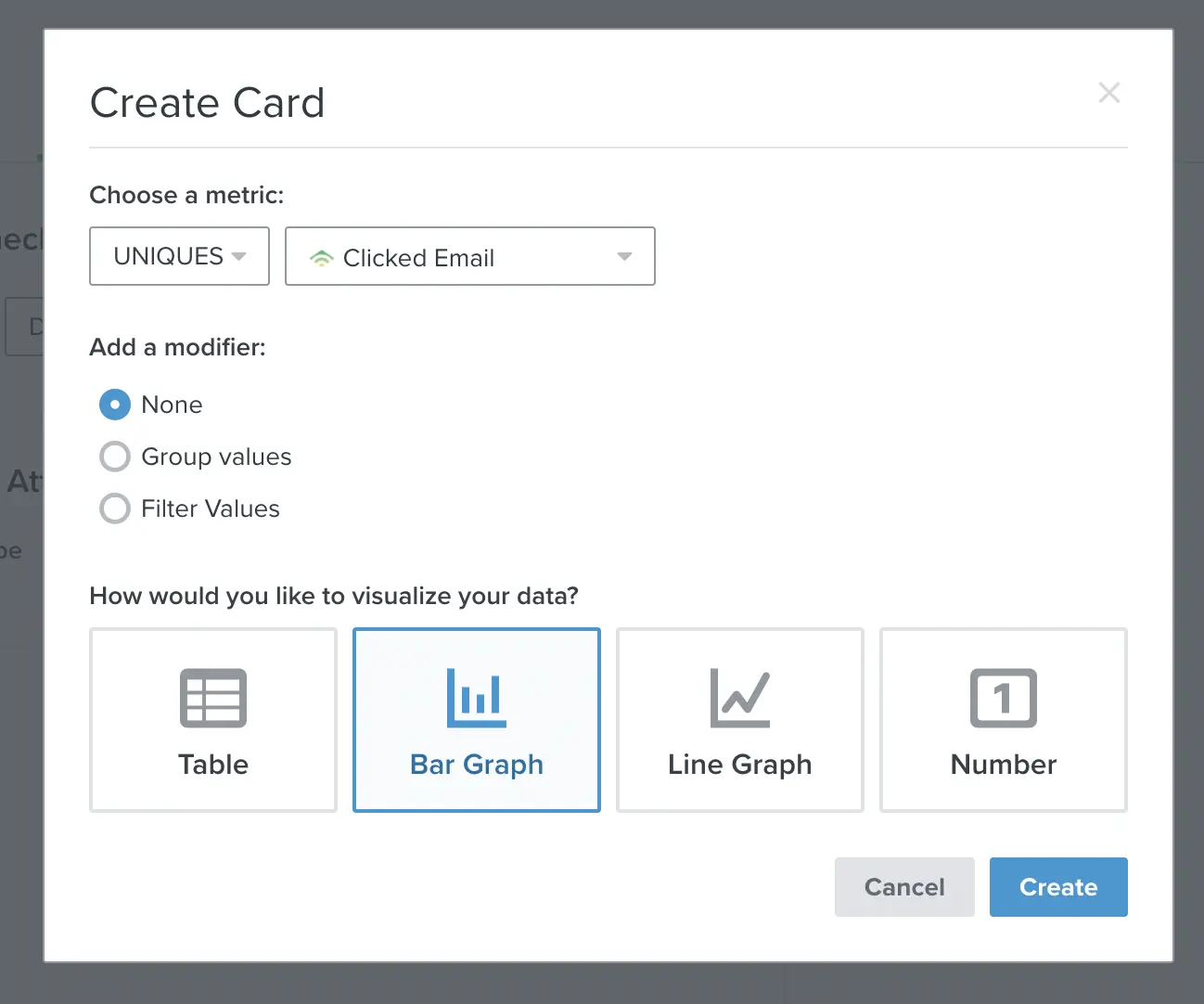Click the Group values label text
The image size is (1204, 1004).
pyautogui.click(x=216, y=457)
